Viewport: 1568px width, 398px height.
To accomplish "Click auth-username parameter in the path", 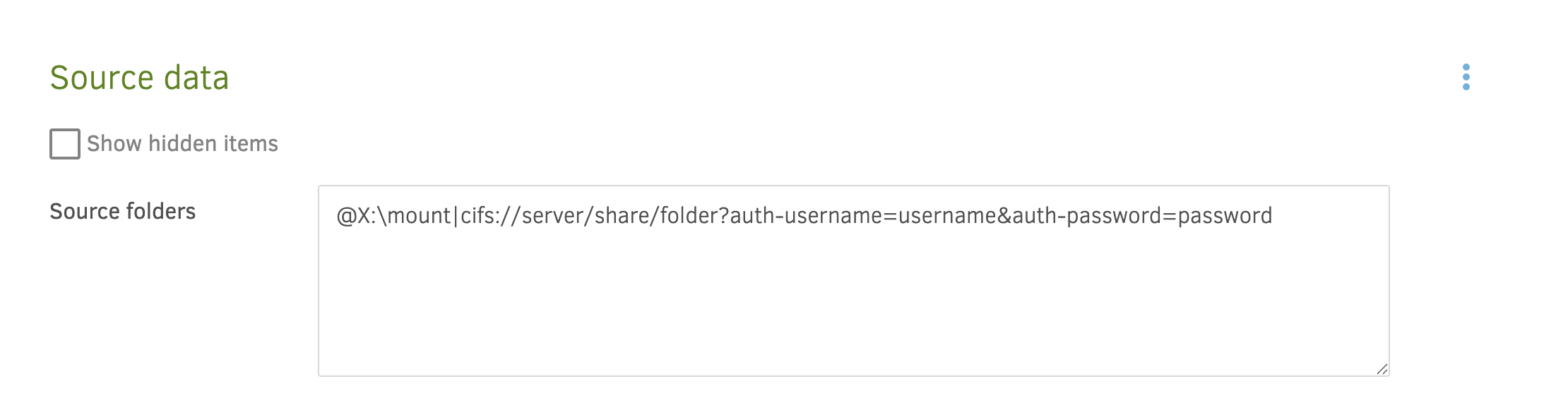I will (x=805, y=215).
